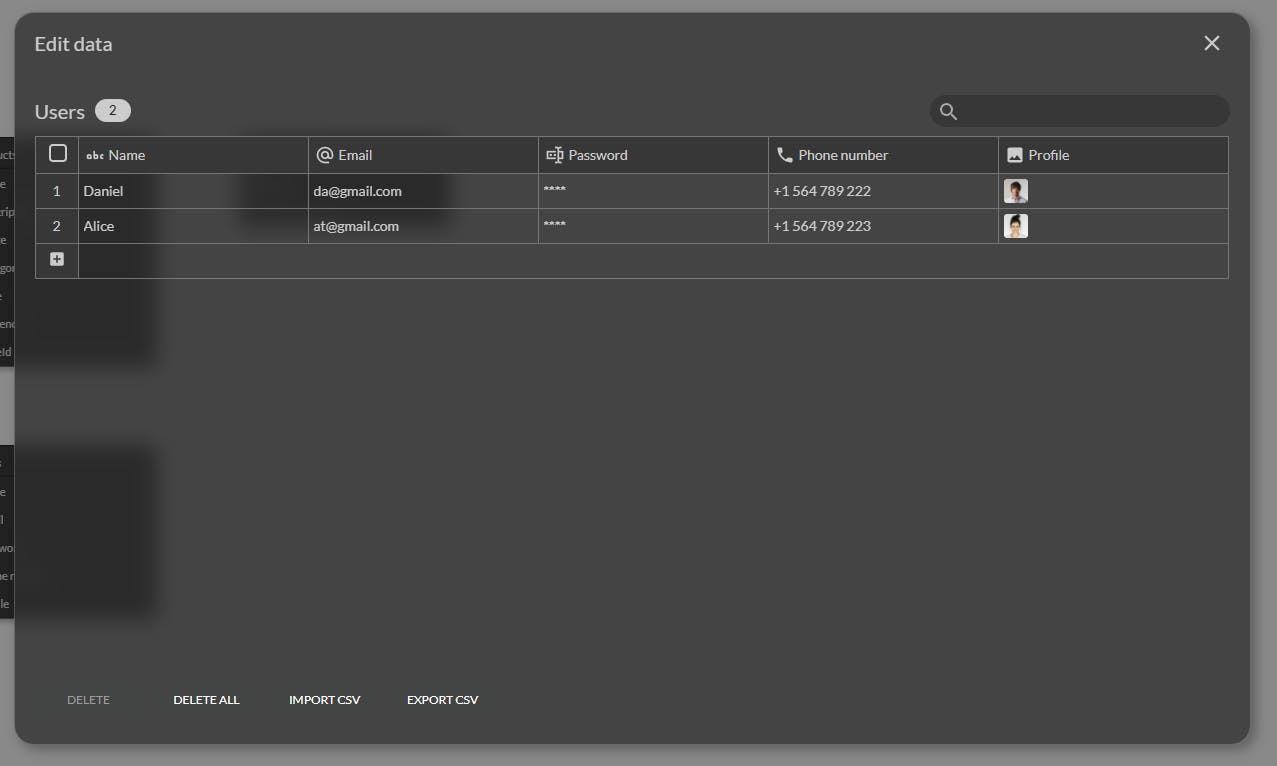The width and height of the screenshot is (1277, 766).
Task: Click the Users count badge showing 2
Action: tap(113, 111)
